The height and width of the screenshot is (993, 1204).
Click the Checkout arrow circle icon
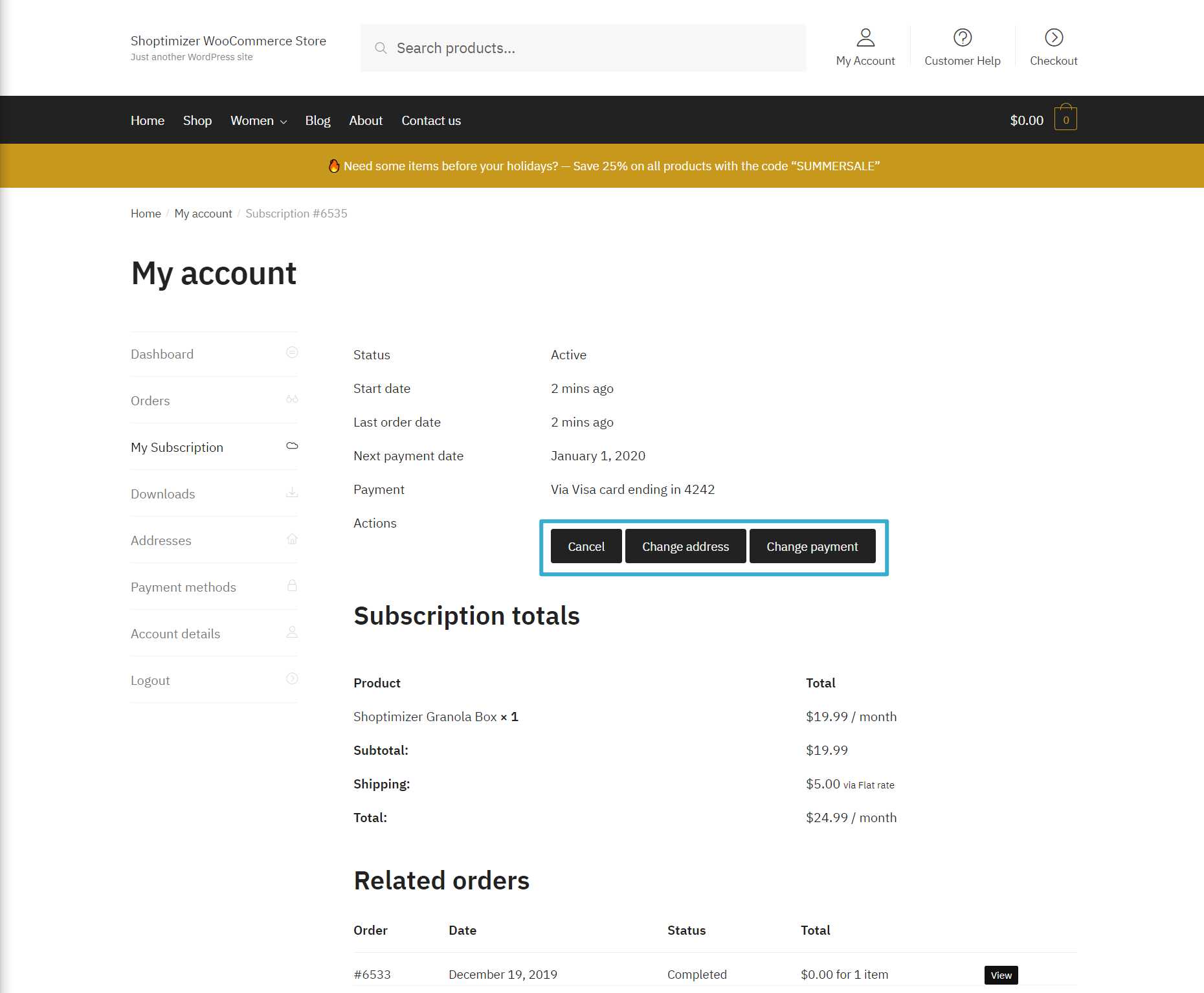(1054, 38)
